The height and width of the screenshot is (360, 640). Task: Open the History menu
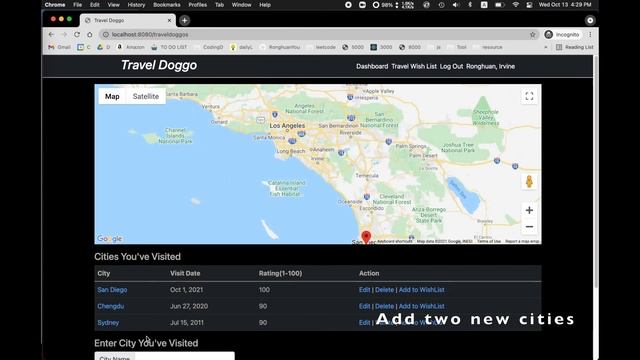136,5
